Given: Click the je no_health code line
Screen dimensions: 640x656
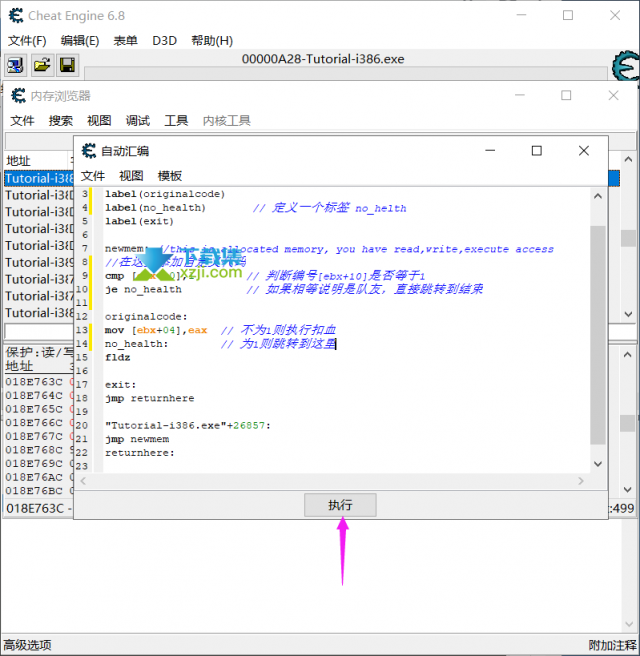Looking at the screenshot, I should 143,290.
